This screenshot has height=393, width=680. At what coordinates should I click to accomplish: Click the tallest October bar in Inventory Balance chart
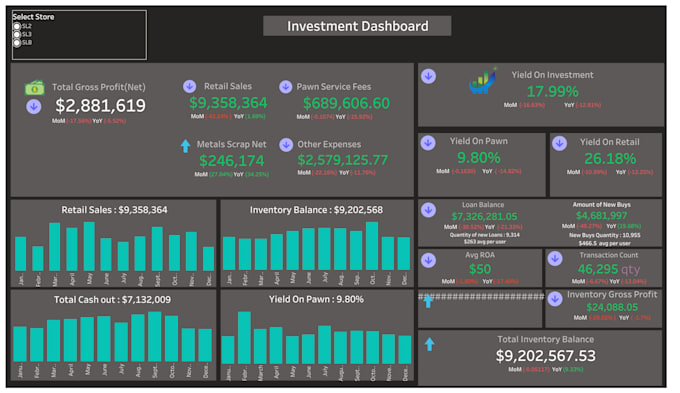click(372, 246)
